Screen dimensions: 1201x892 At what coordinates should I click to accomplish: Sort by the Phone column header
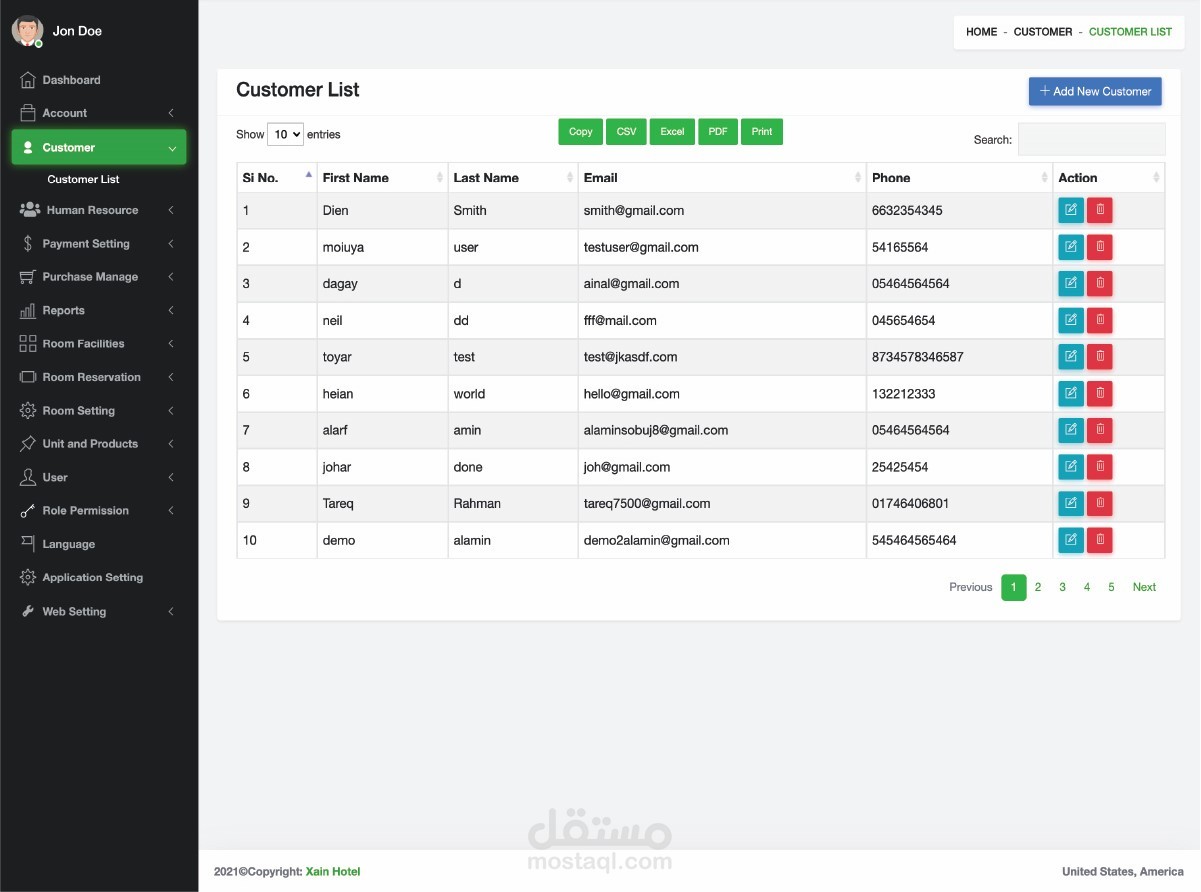(959, 177)
